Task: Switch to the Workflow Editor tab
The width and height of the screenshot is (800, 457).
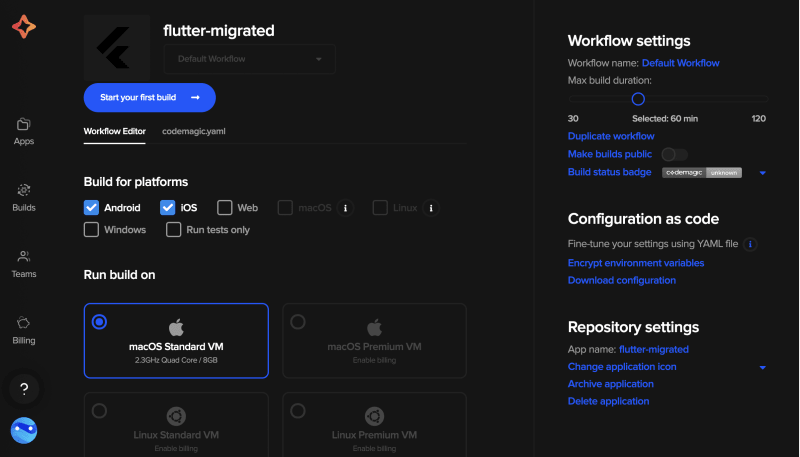Action: tap(115, 132)
